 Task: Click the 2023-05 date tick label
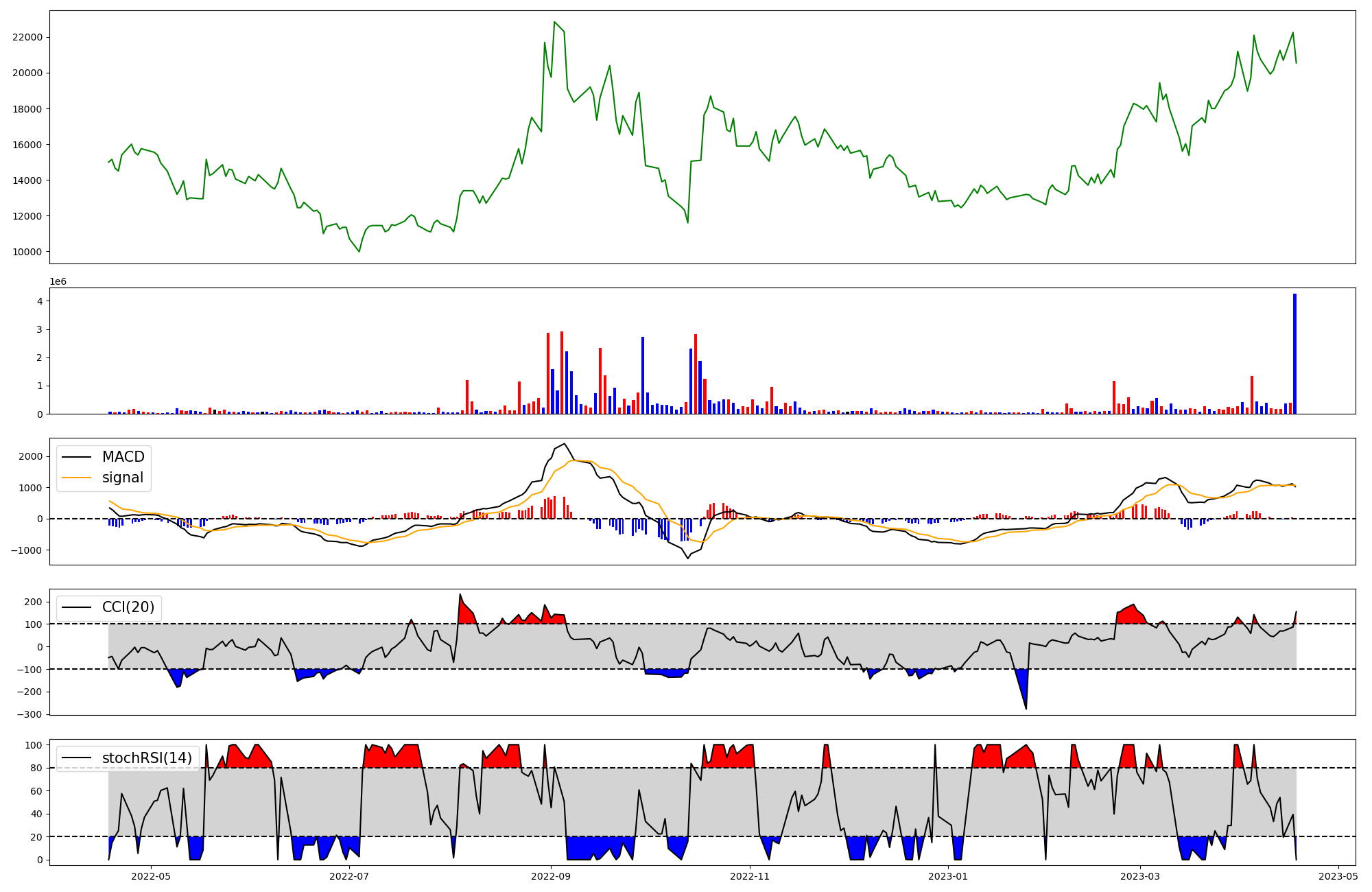(x=1338, y=876)
